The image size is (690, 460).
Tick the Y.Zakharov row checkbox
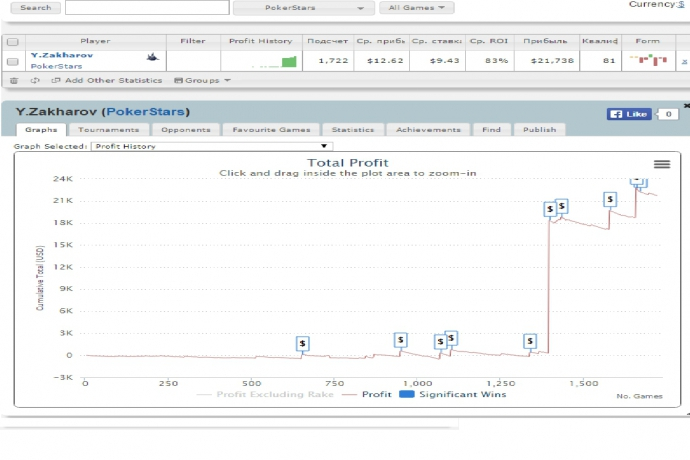click(13, 61)
